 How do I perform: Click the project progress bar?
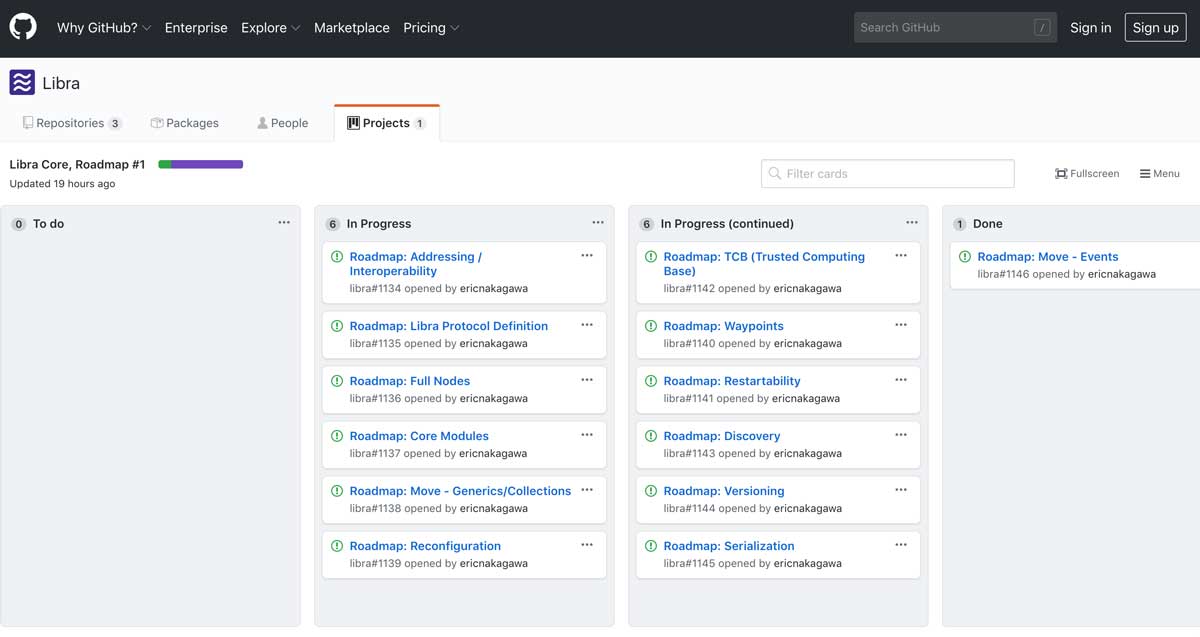click(x=200, y=164)
